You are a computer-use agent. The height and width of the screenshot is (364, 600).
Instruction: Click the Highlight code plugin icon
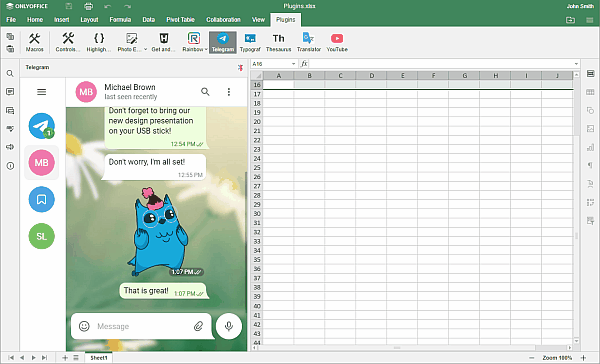[99, 42]
